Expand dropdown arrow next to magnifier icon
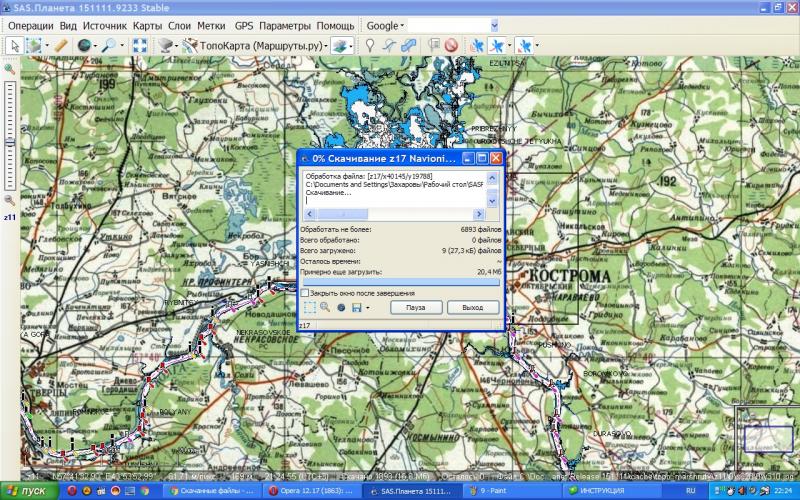 click(121, 46)
